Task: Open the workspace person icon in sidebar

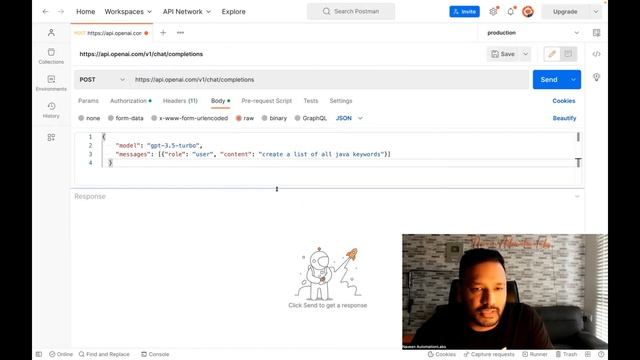Action: click(x=51, y=33)
